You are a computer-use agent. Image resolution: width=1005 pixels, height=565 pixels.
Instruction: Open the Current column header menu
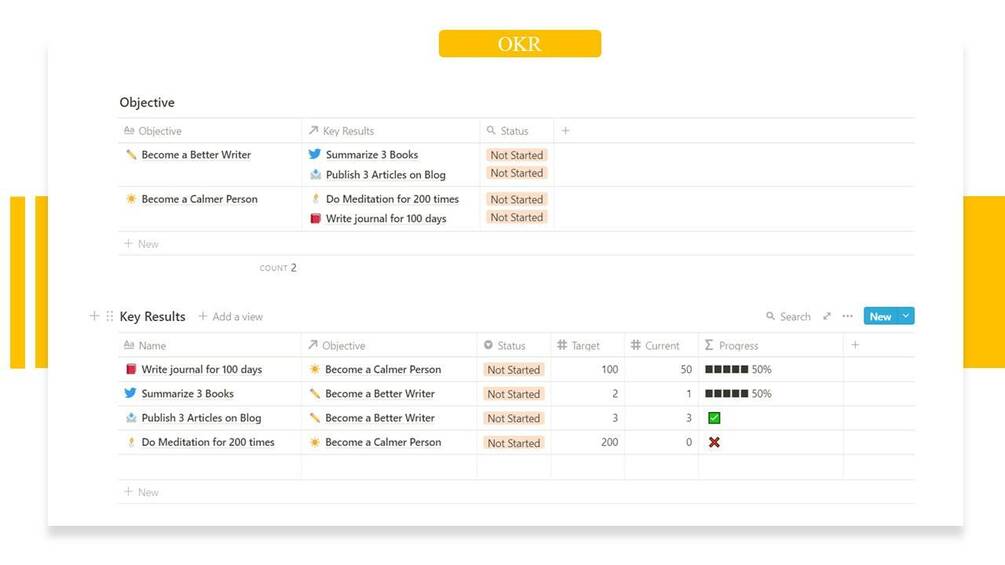661,345
